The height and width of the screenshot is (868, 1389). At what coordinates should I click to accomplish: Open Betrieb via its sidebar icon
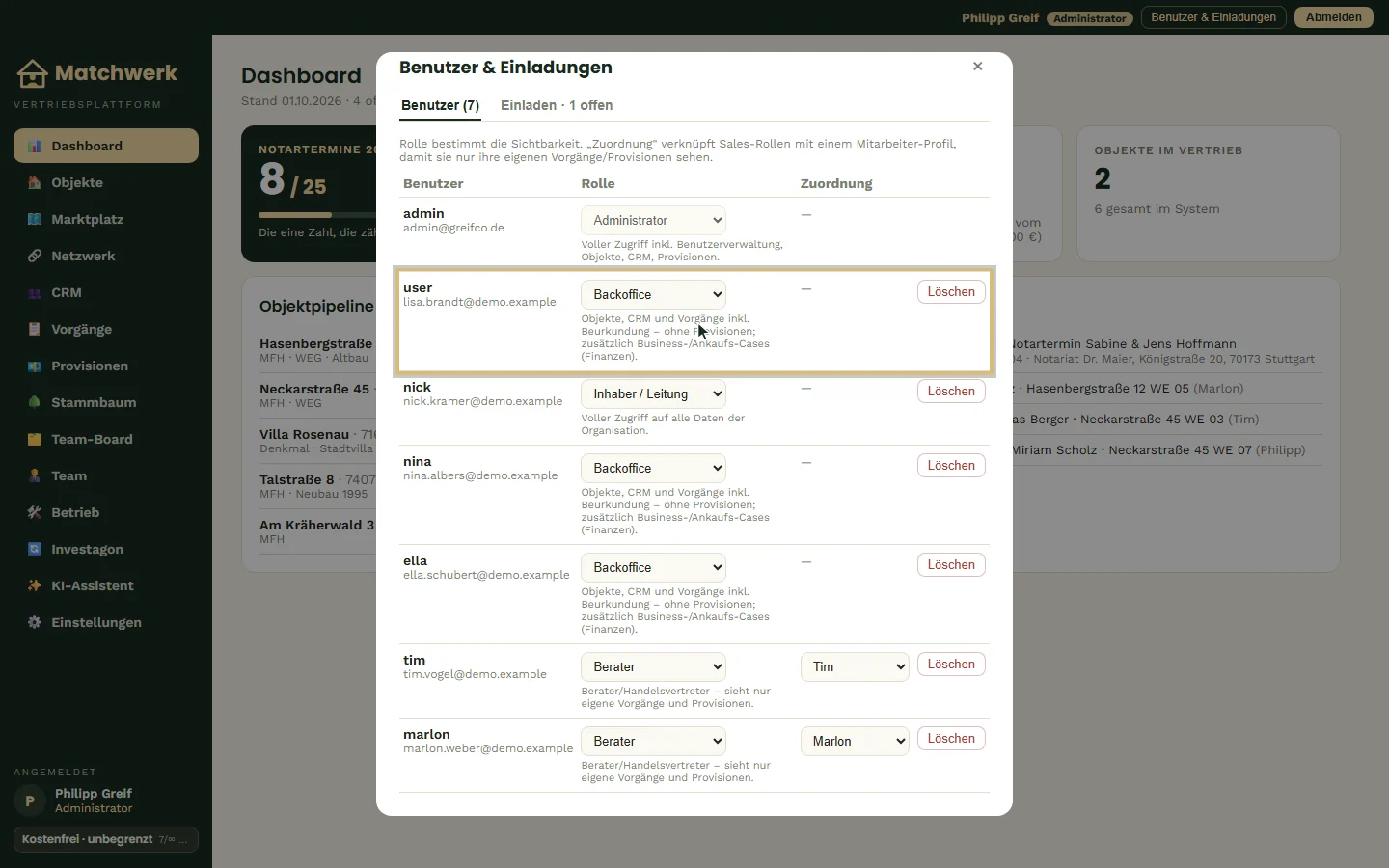point(35,513)
